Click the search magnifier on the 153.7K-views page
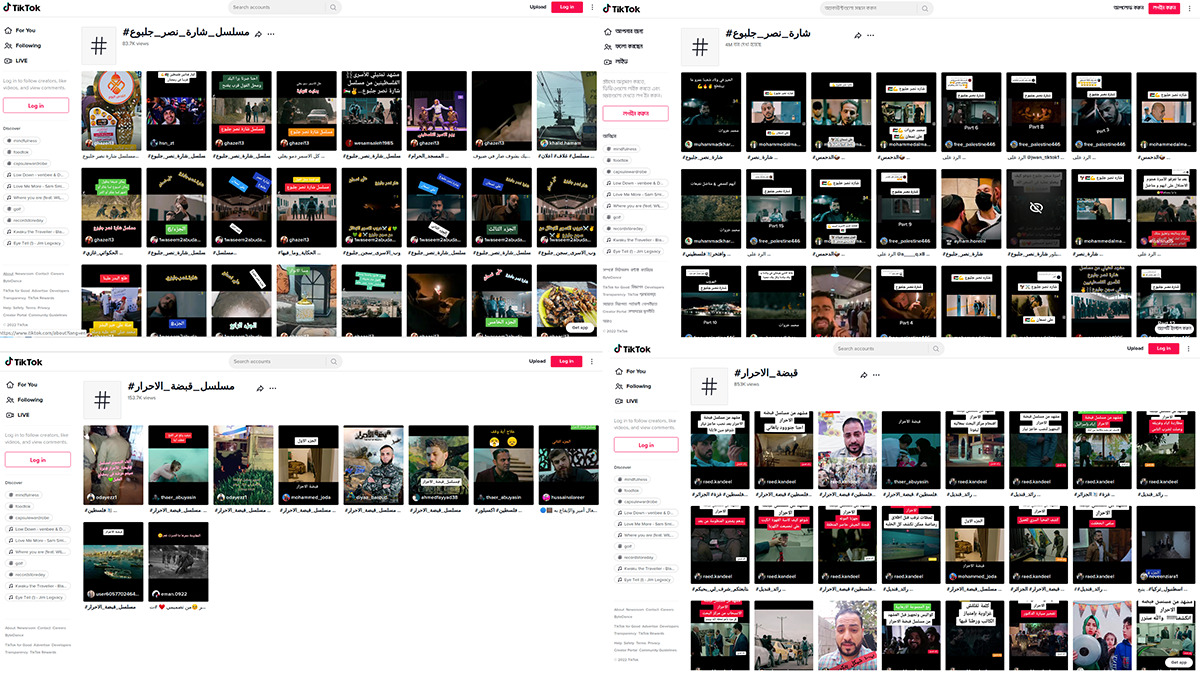The width and height of the screenshot is (1200, 675). pos(333,361)
